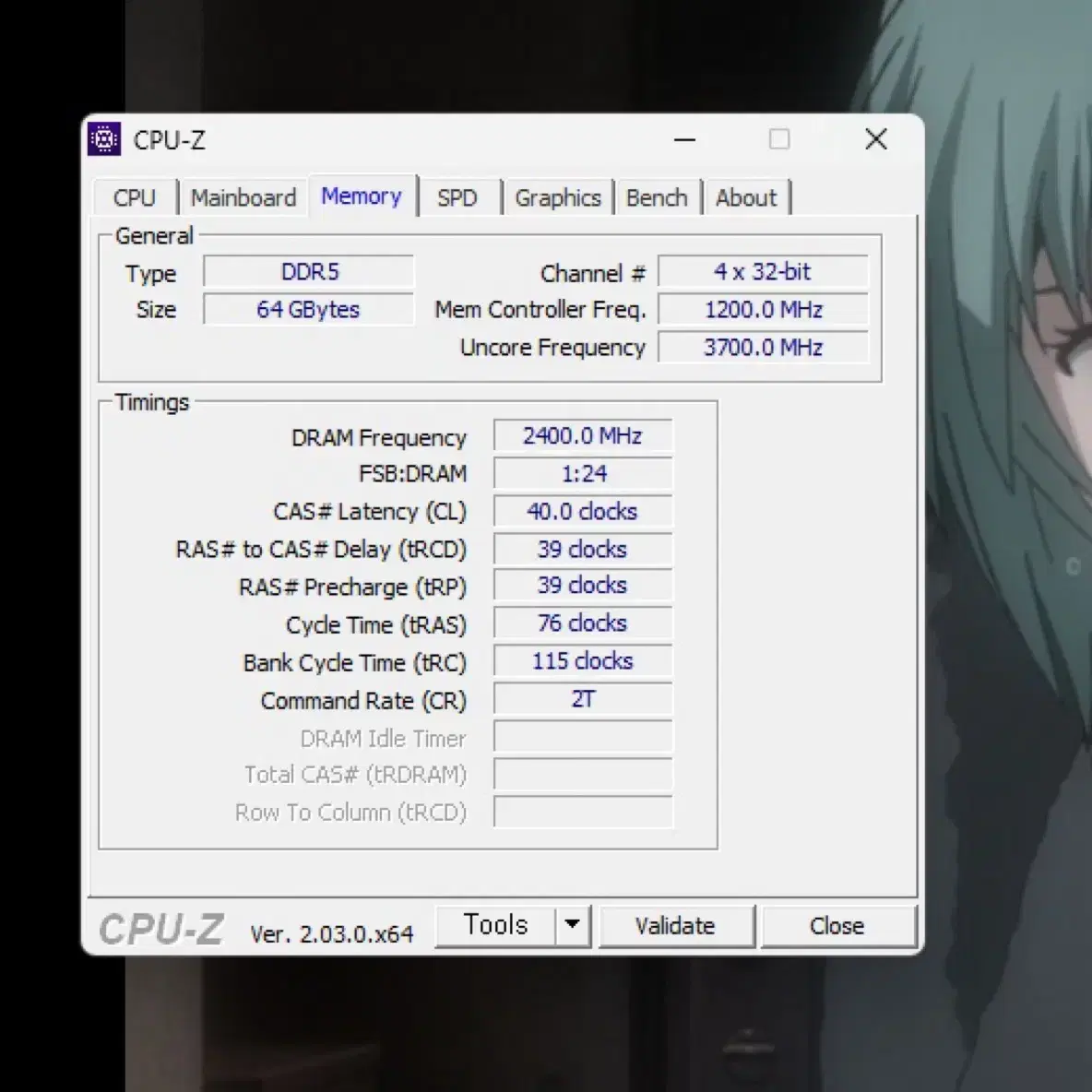Image resolution: width=1092 pixels, height=1092 pixels.
Task: Go to the About tab
Action: tap(746, 197)
